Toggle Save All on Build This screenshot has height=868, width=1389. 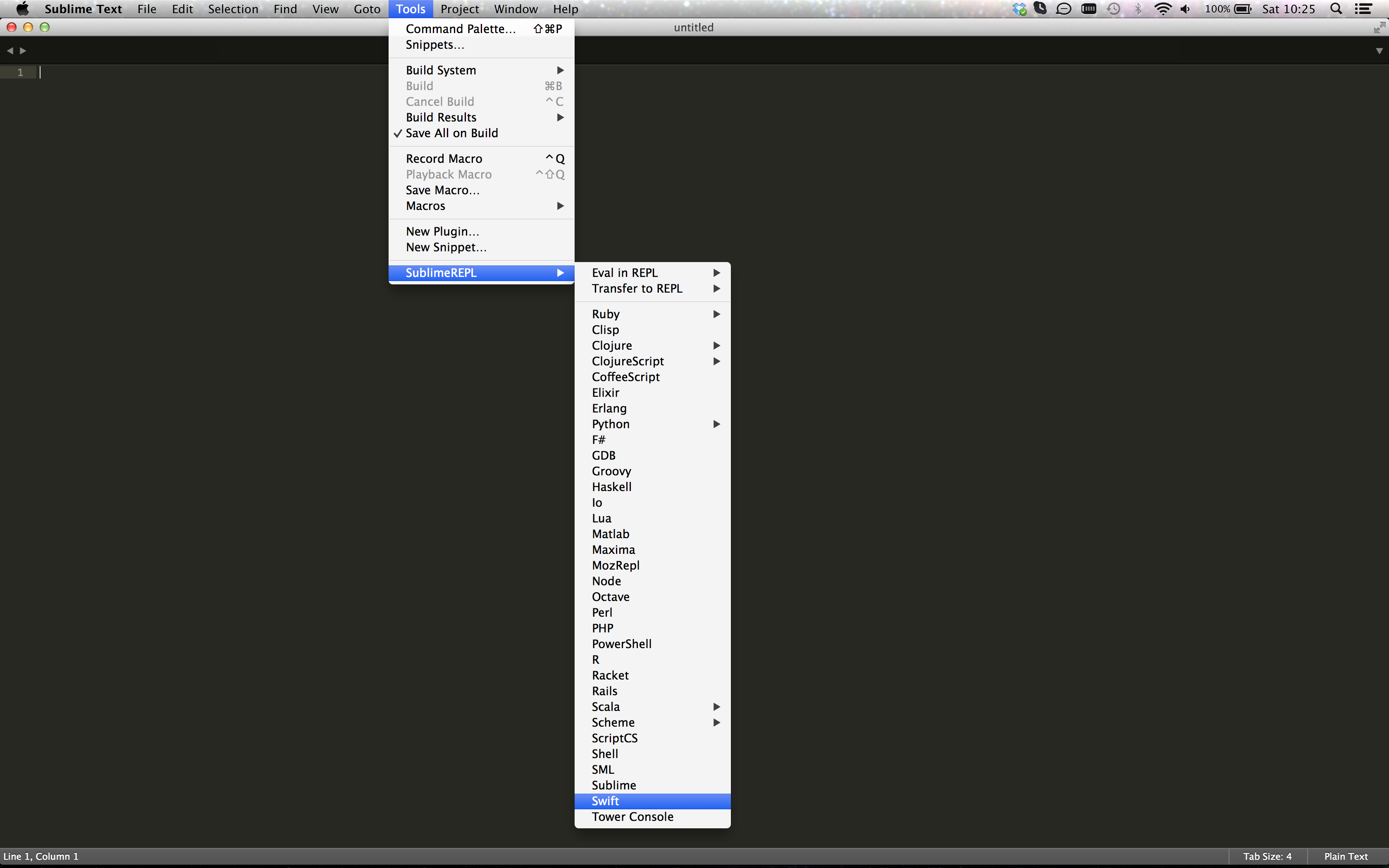click(481, 133)
